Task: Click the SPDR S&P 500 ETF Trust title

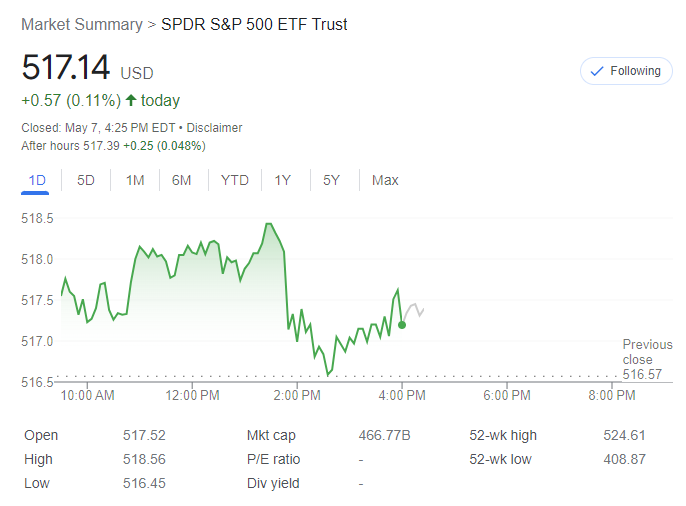Action: tap(254, 24)
